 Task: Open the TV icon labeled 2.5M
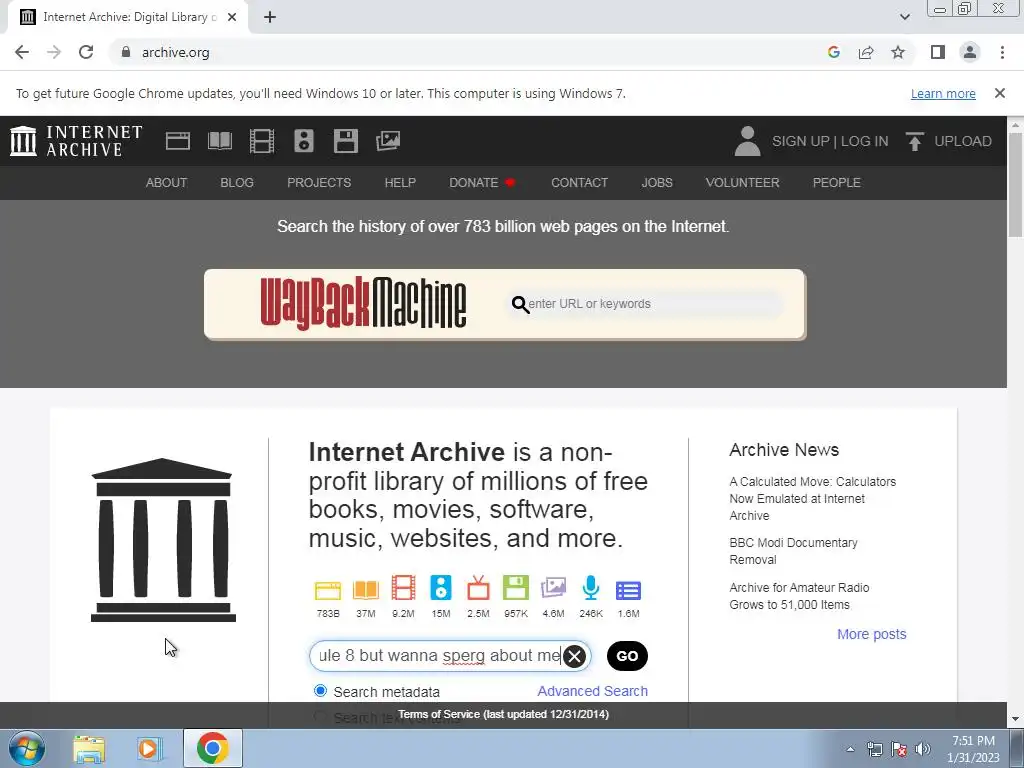pyautogui.click(x=478, y=588)
